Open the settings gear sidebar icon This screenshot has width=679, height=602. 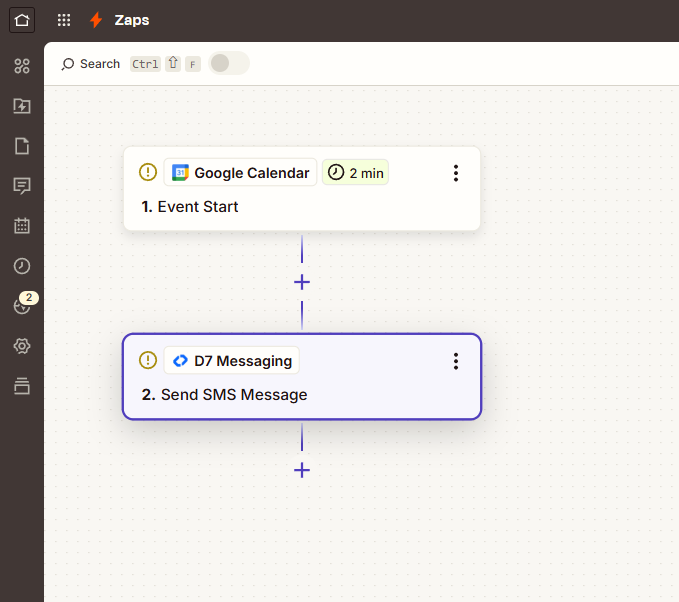22,346
